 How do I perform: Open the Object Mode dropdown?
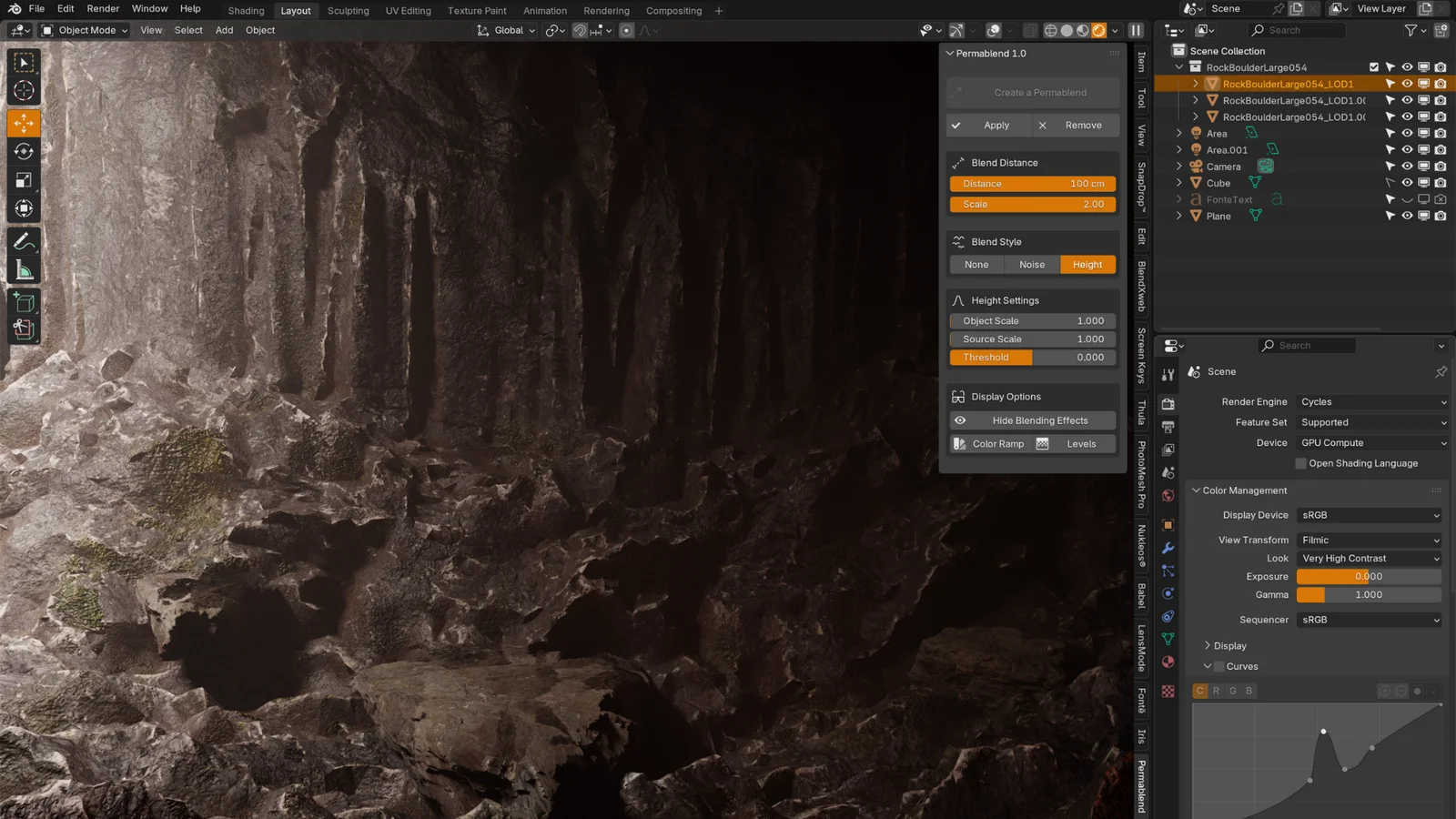click(84, 30)
